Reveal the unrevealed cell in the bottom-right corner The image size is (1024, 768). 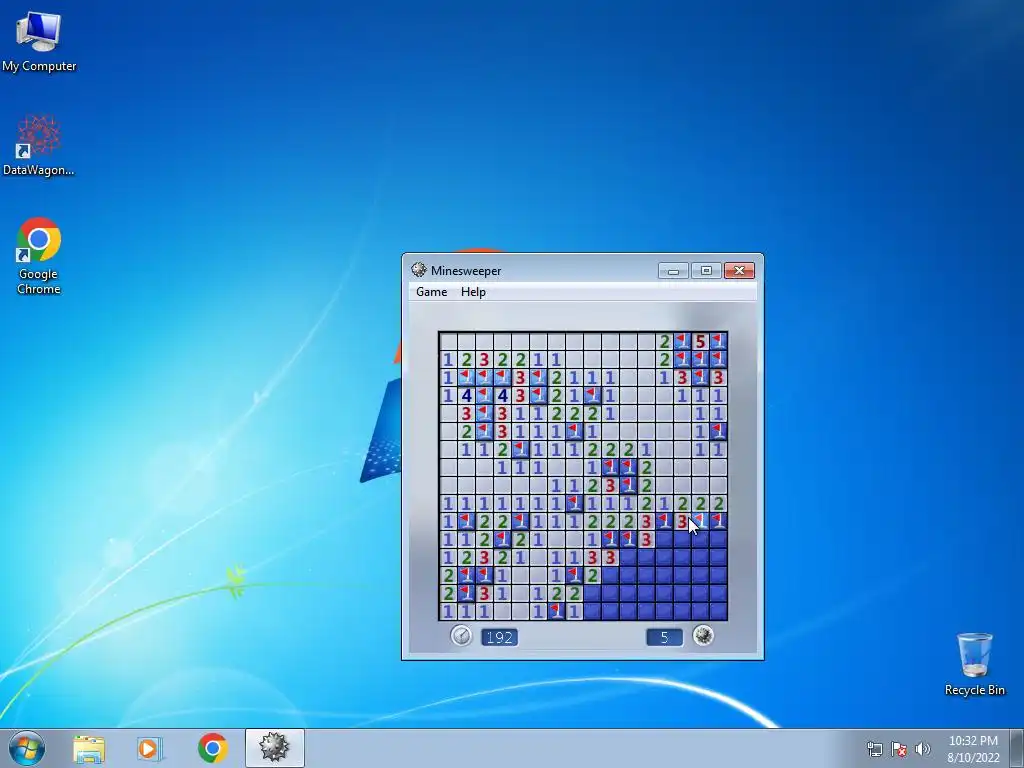click(x=718, y=611)
